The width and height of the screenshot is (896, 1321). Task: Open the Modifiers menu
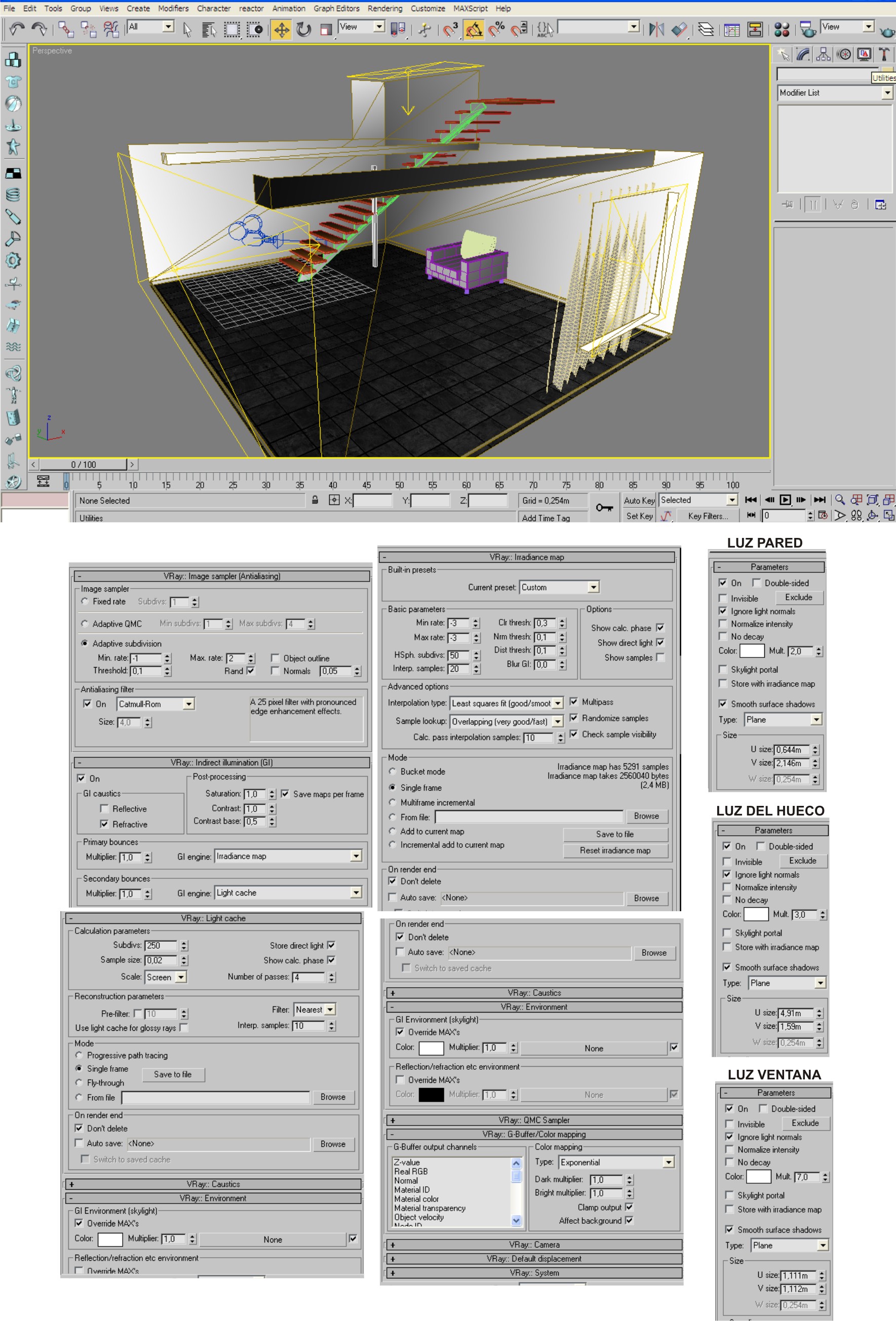pyautogui.click(x=173, y=9)
